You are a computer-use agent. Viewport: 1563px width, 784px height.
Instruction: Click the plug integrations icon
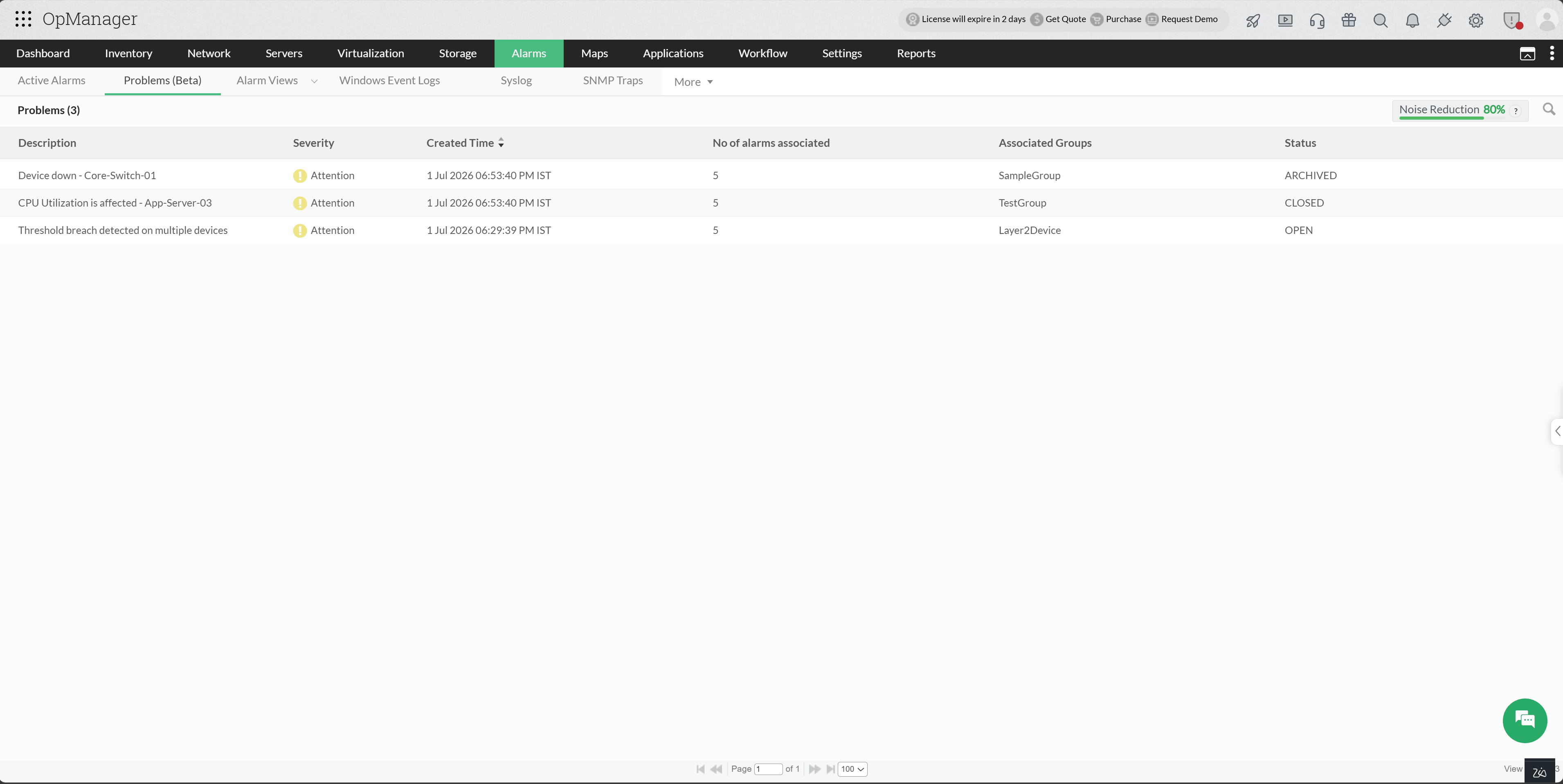coord(1444,20)
